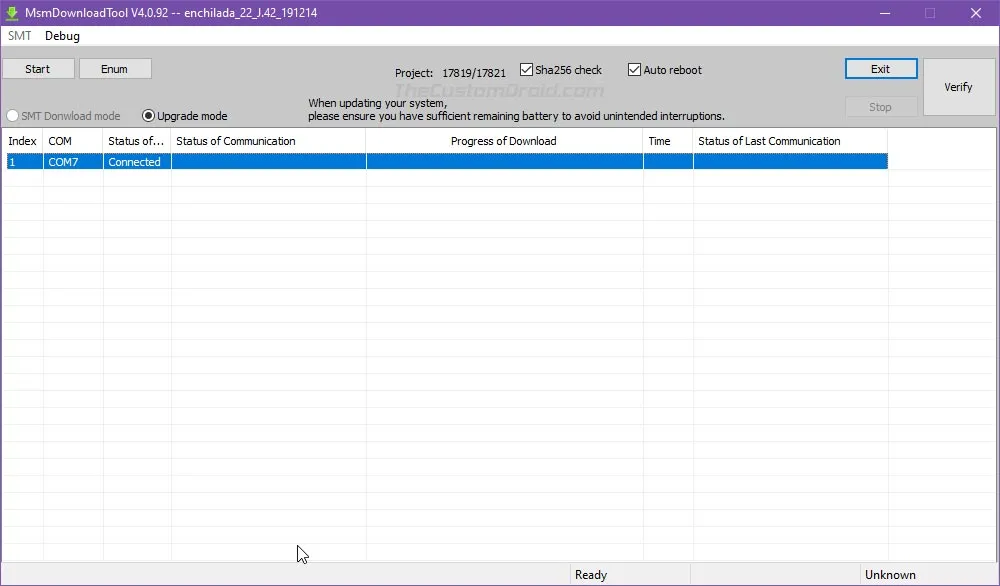Click the MsmDownloadTool app icon in title bar

14,13
